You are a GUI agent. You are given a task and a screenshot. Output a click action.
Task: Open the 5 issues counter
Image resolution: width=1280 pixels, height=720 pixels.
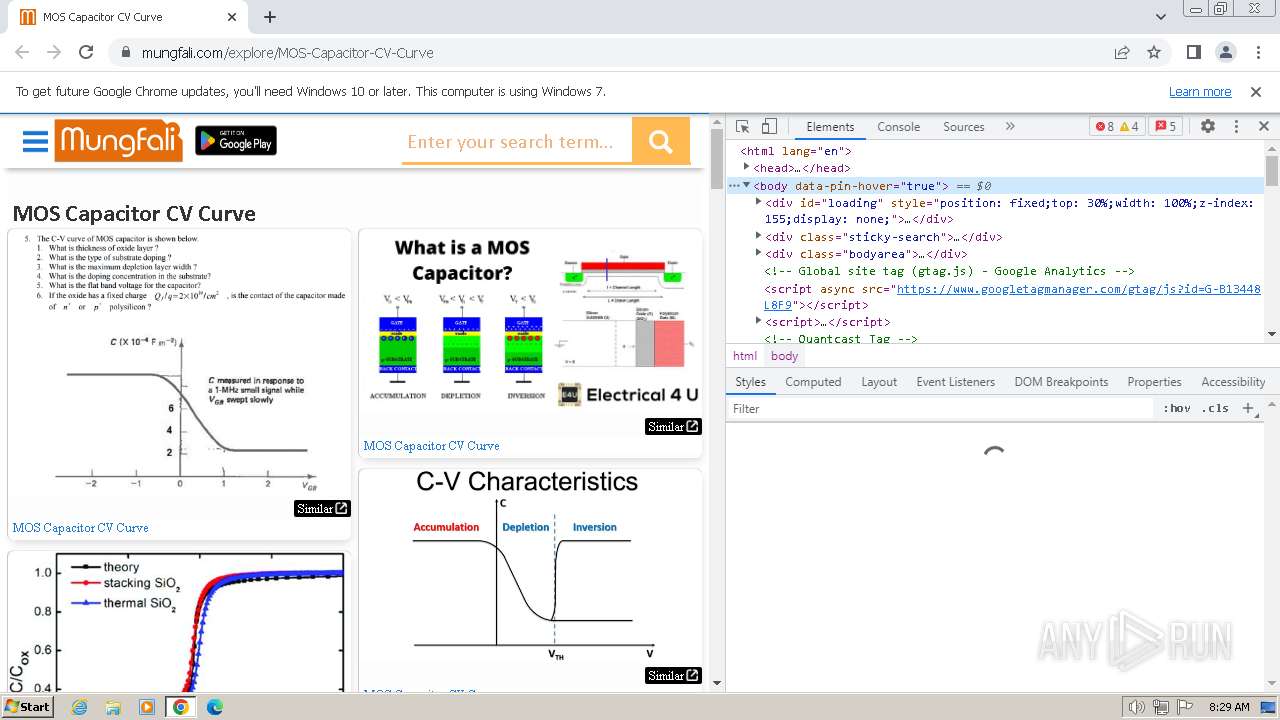(x=1165, y=127)
